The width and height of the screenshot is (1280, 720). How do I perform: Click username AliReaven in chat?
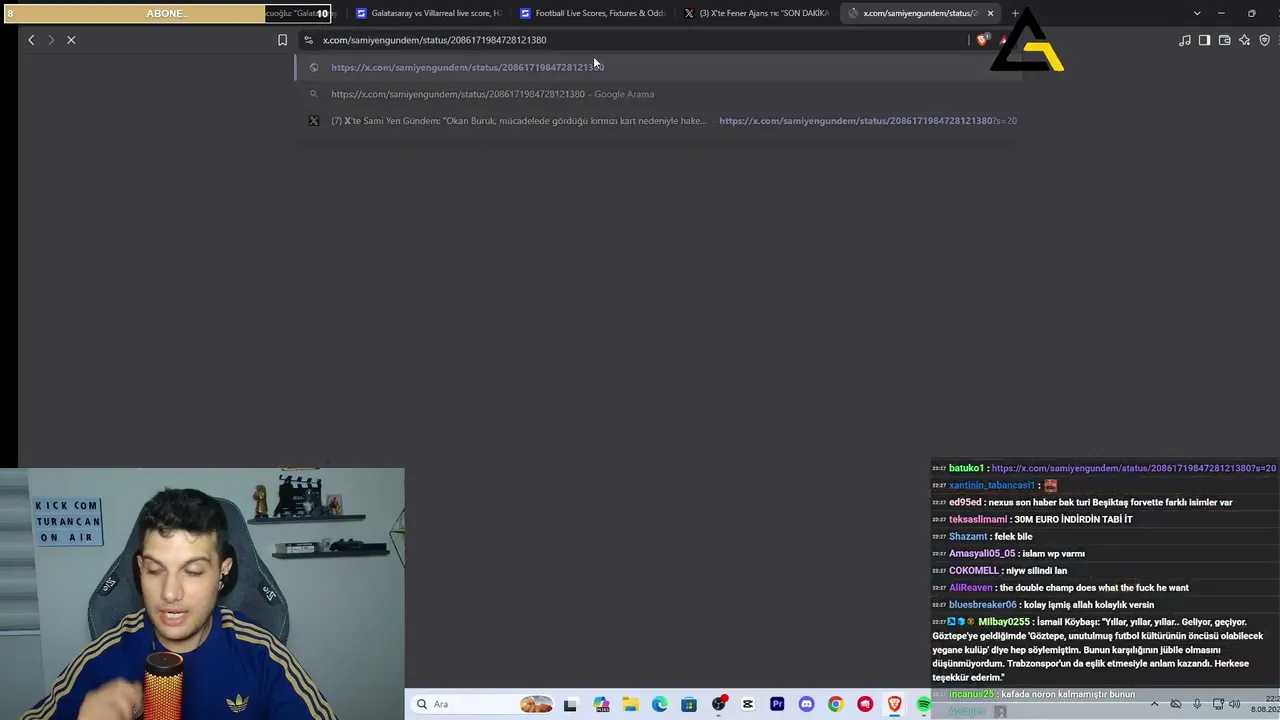click(970, 587)
